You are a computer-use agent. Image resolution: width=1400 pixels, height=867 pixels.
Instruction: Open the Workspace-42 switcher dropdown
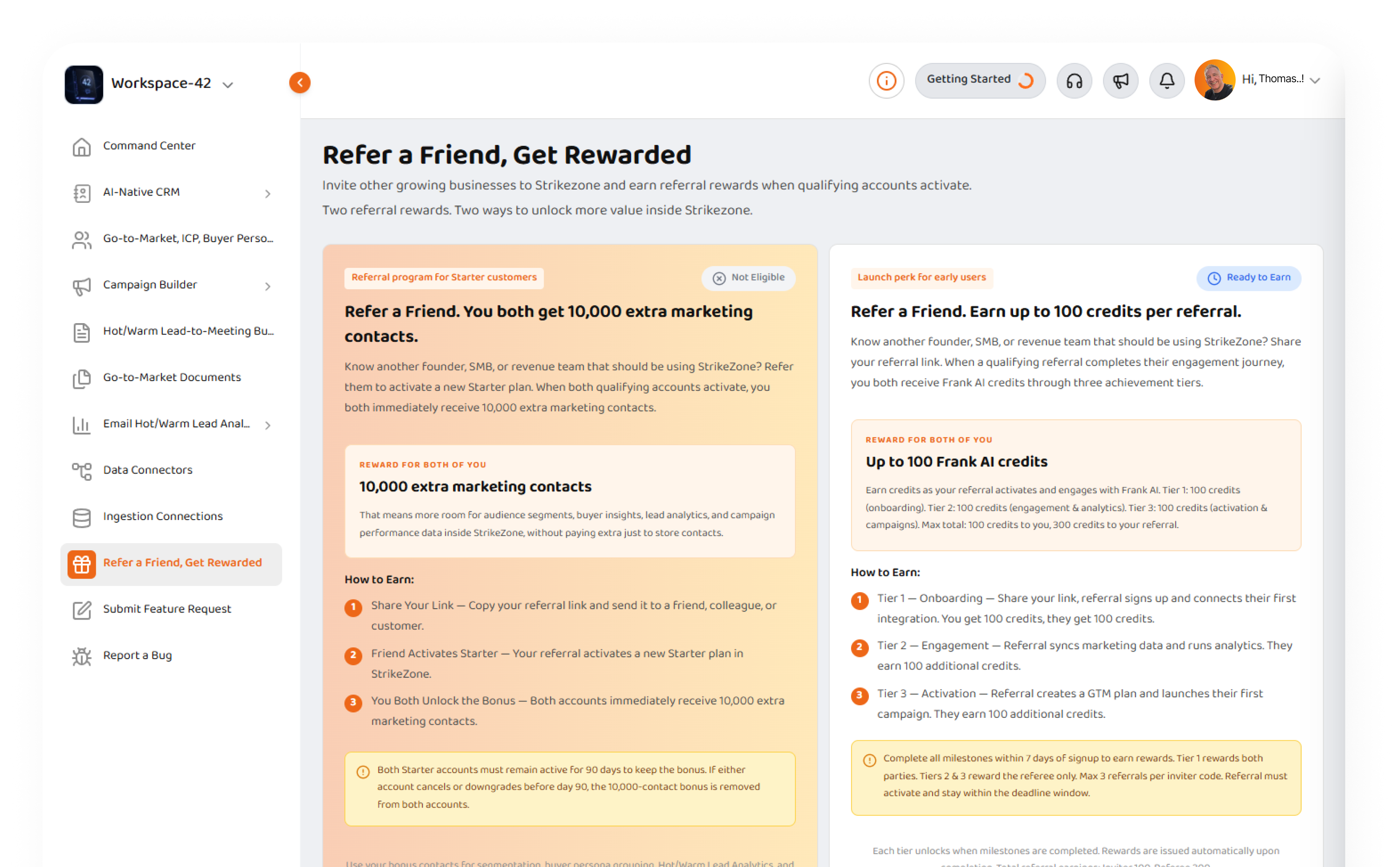click(x=228, y=85)
